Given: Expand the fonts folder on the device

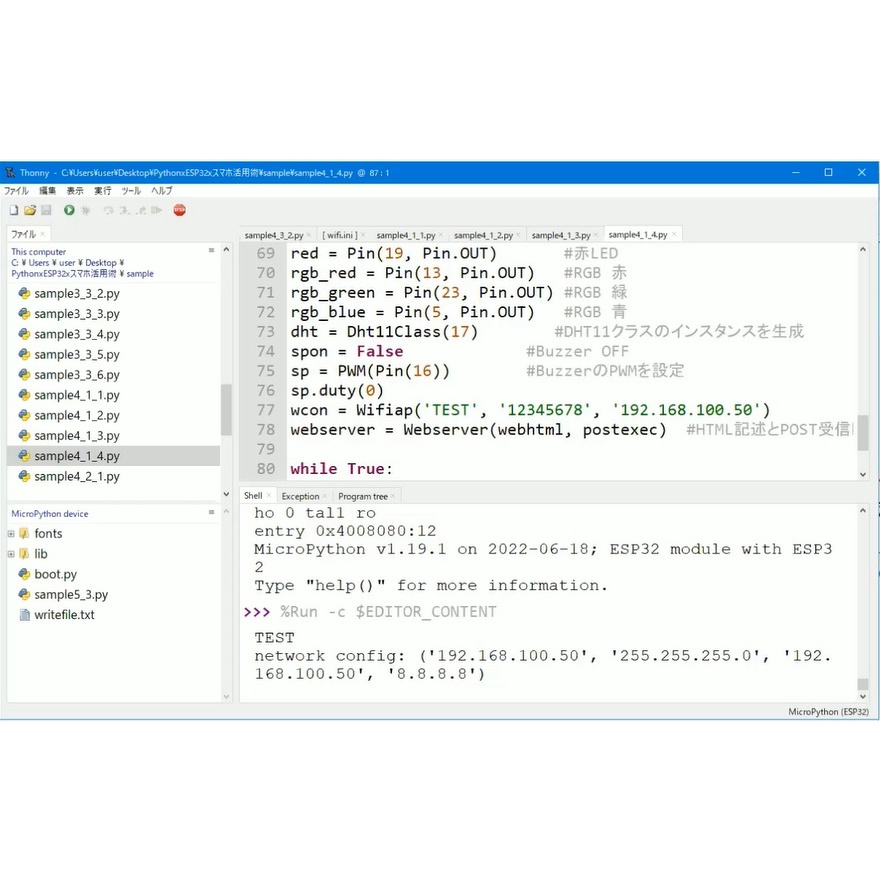Looking at the screenshot, I should coord(11,534).
